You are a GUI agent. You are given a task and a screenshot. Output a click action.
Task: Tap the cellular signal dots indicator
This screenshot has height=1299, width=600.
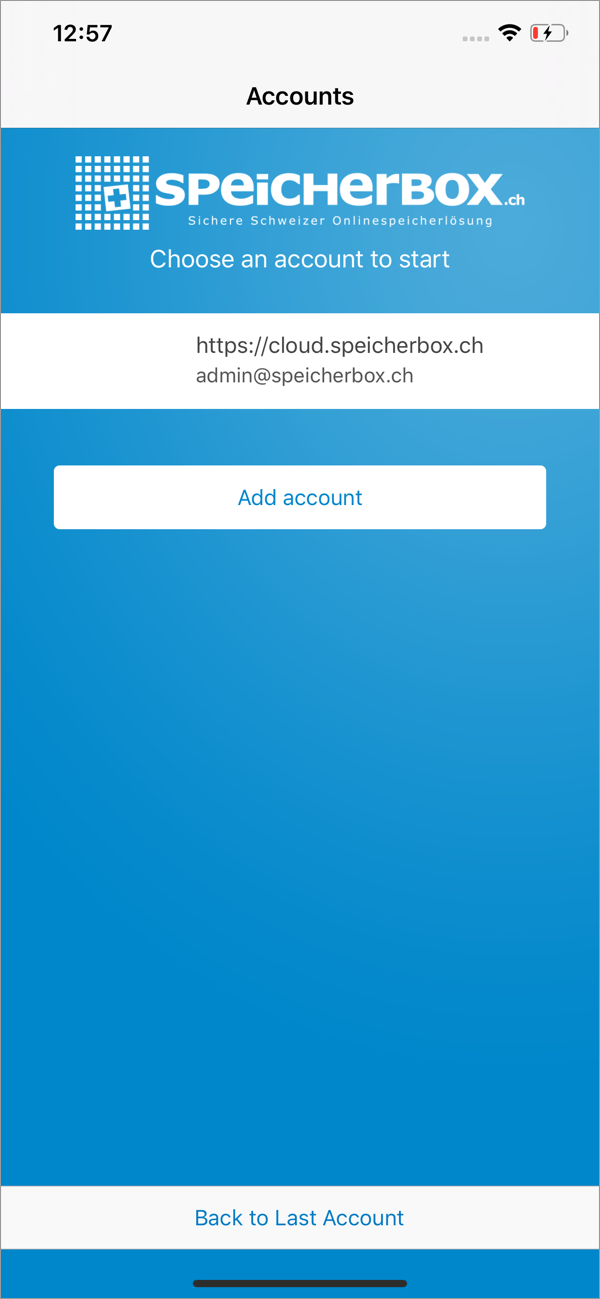pos(476,38)
